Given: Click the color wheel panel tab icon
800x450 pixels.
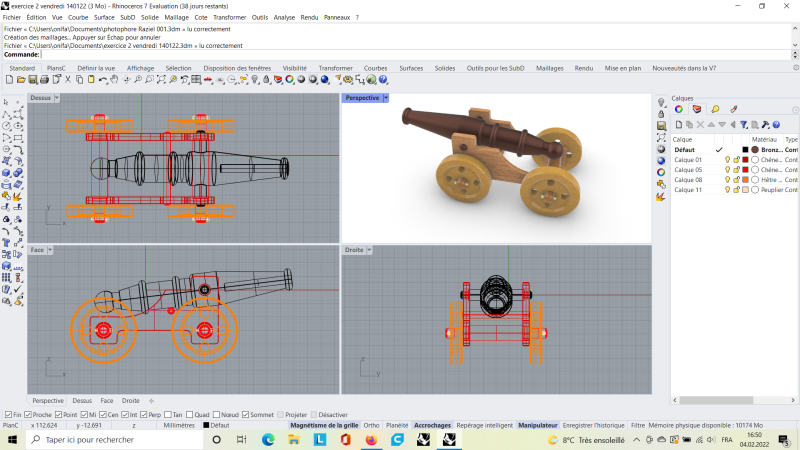Looking at the screenshot, I should point(679,109).
